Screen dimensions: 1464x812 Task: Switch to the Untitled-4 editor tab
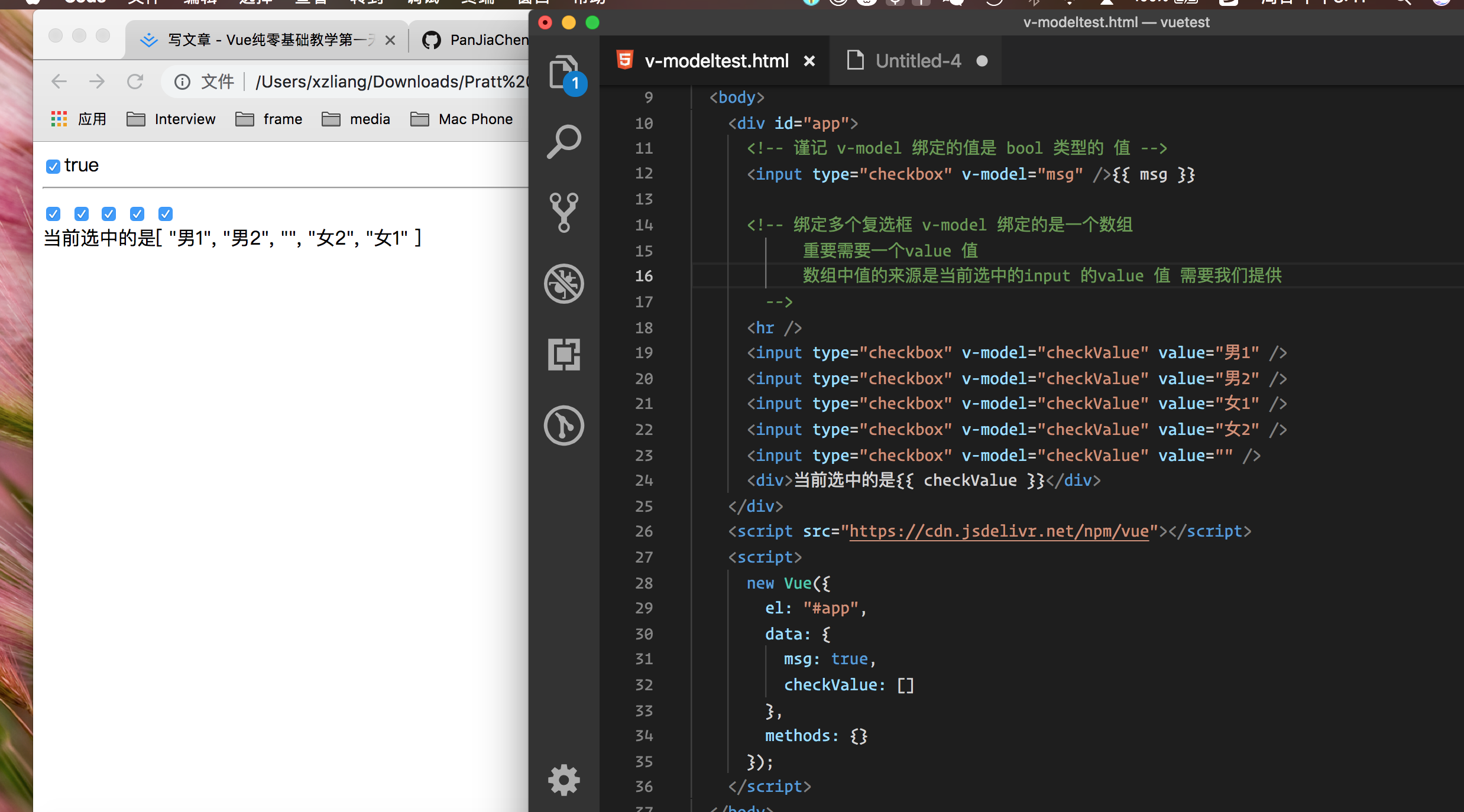(918, 61)
